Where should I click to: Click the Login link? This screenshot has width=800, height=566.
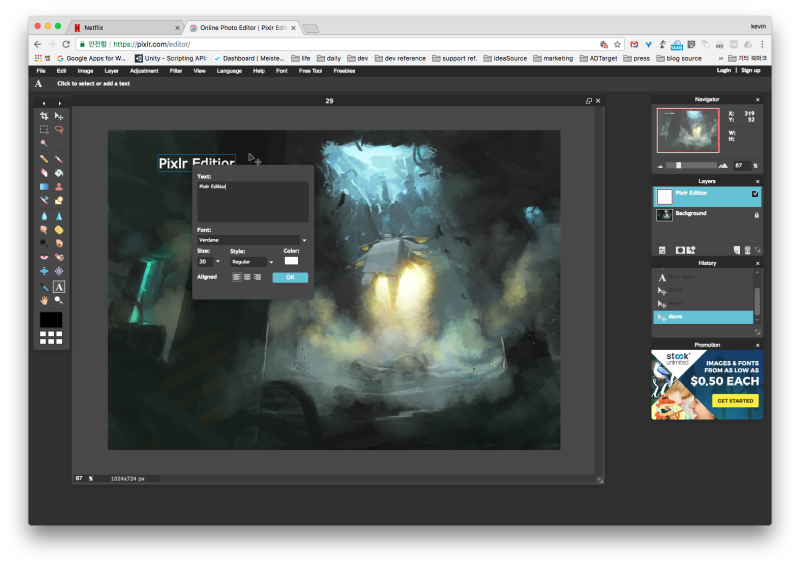pos(723,70)
